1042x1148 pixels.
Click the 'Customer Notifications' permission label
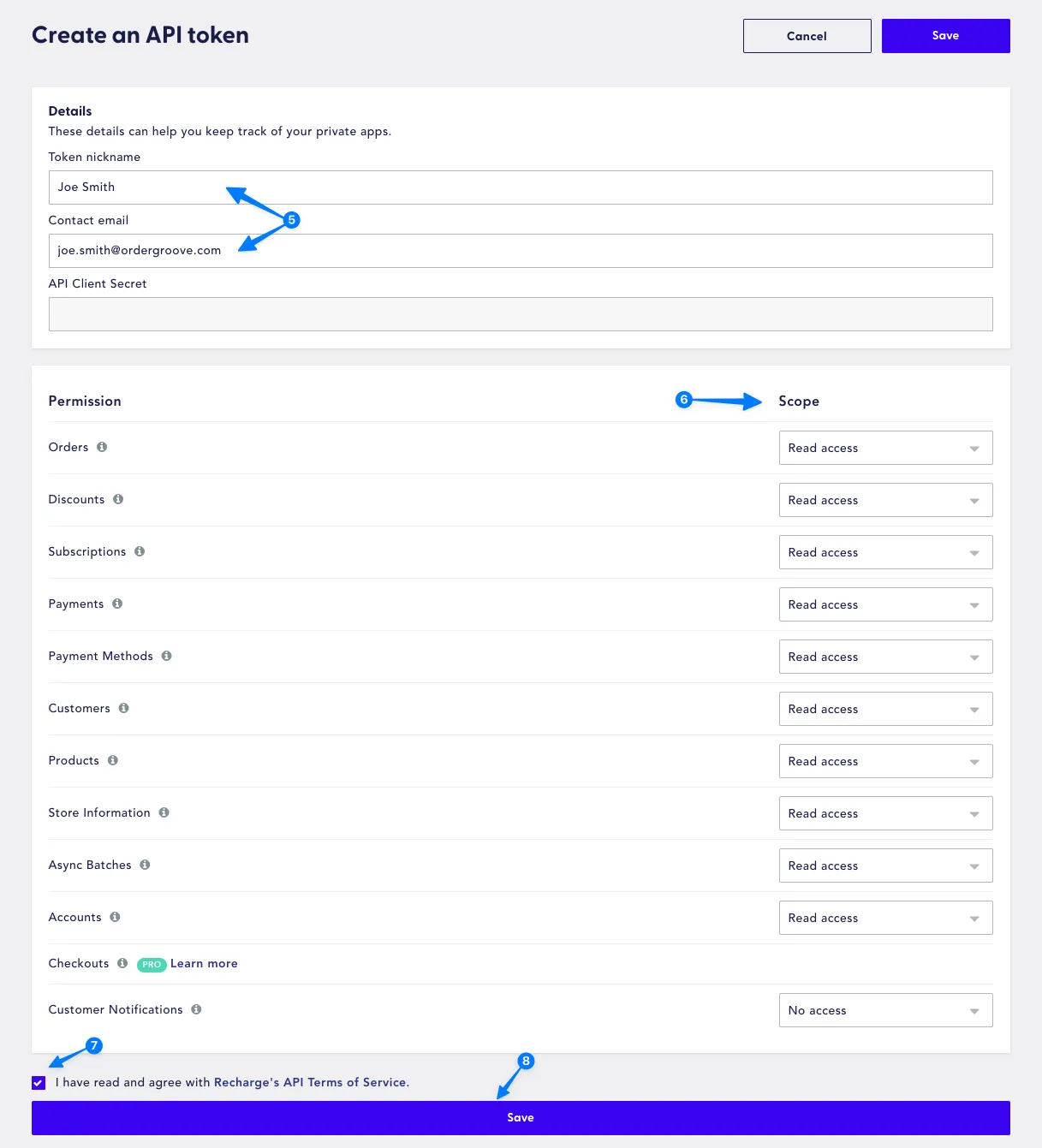coord(116,1009)
